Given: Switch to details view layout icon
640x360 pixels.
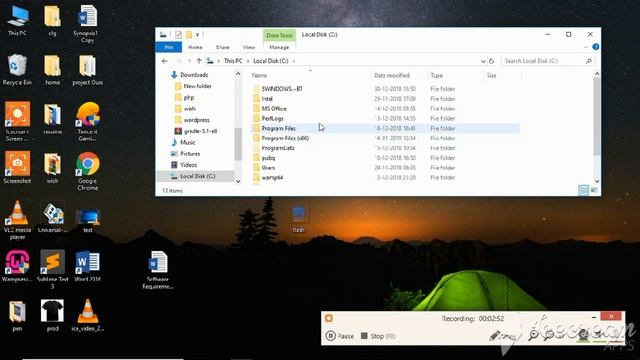Looking at the screenshot, I should pos(583,190).
